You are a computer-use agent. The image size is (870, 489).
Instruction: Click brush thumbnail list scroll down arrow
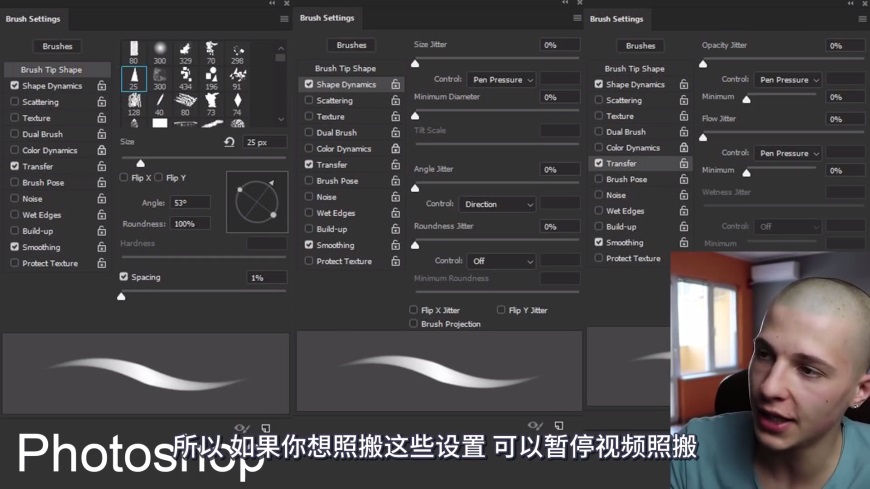point(281,119)
